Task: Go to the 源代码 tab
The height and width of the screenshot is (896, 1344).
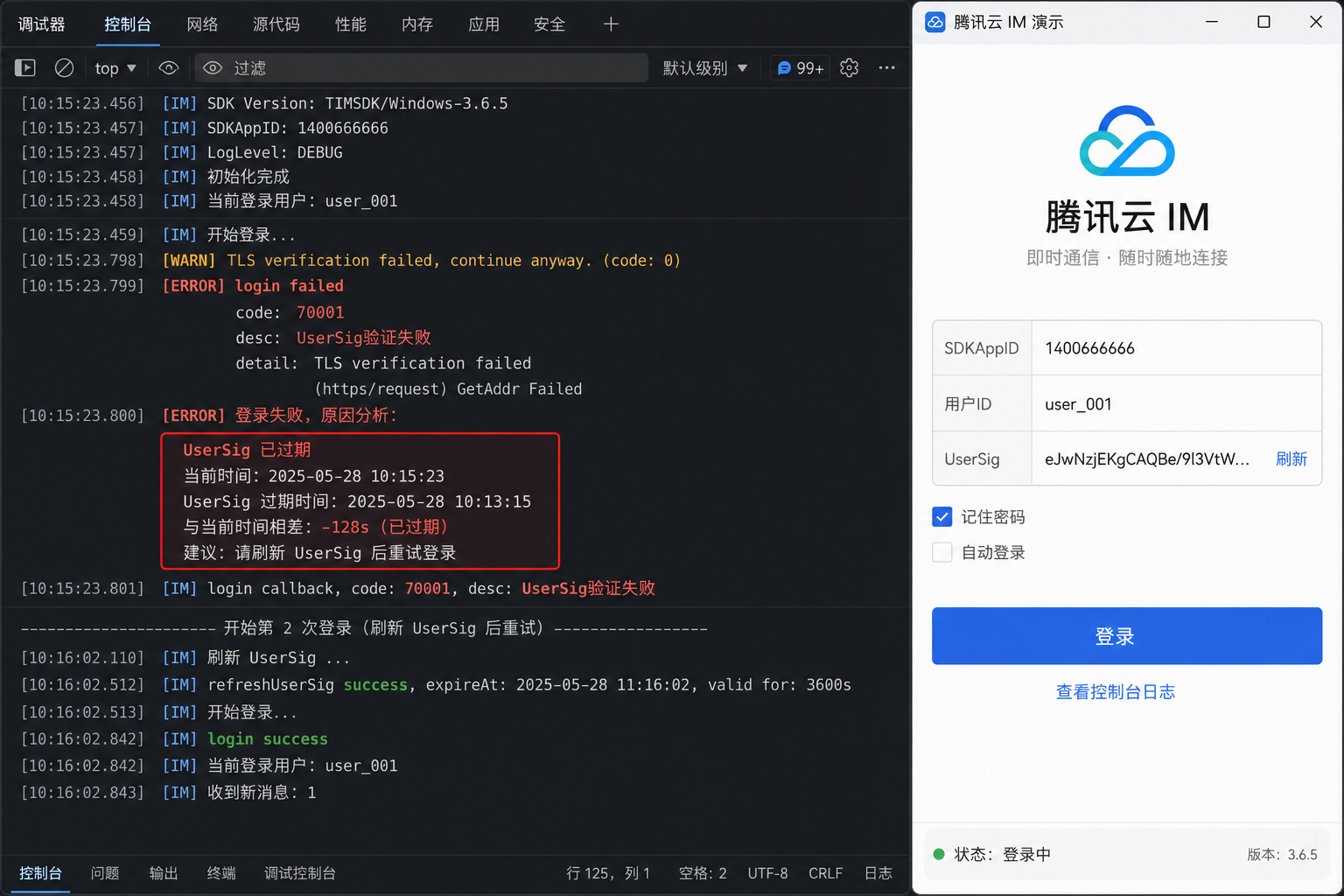Action: coord(276,24)
